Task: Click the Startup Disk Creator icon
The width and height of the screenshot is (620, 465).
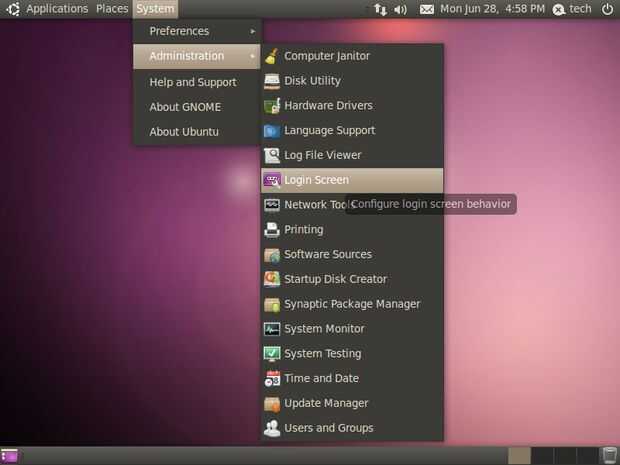Action: pos(272,280)
